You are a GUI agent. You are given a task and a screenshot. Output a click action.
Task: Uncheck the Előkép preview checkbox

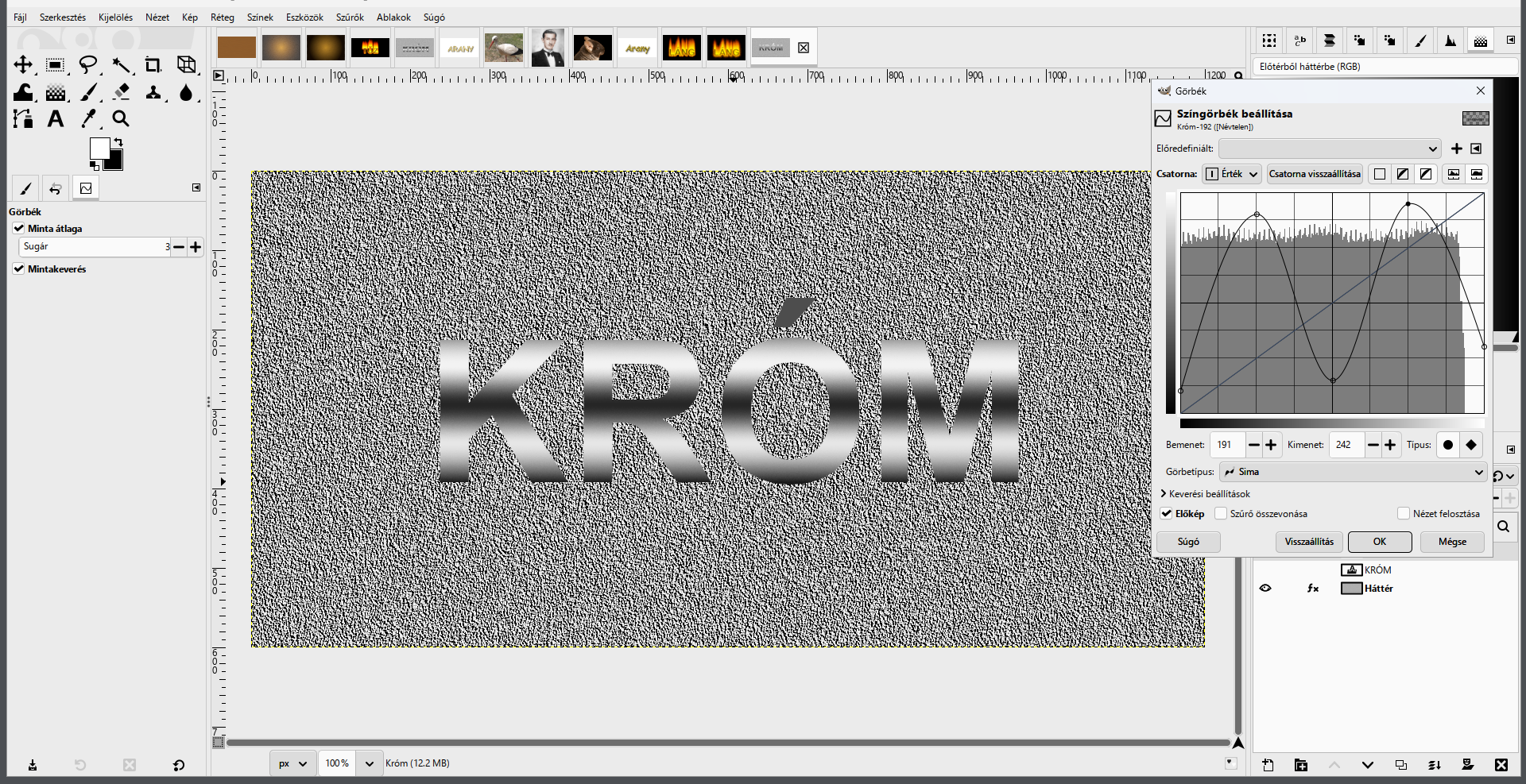pos(1166,513)
